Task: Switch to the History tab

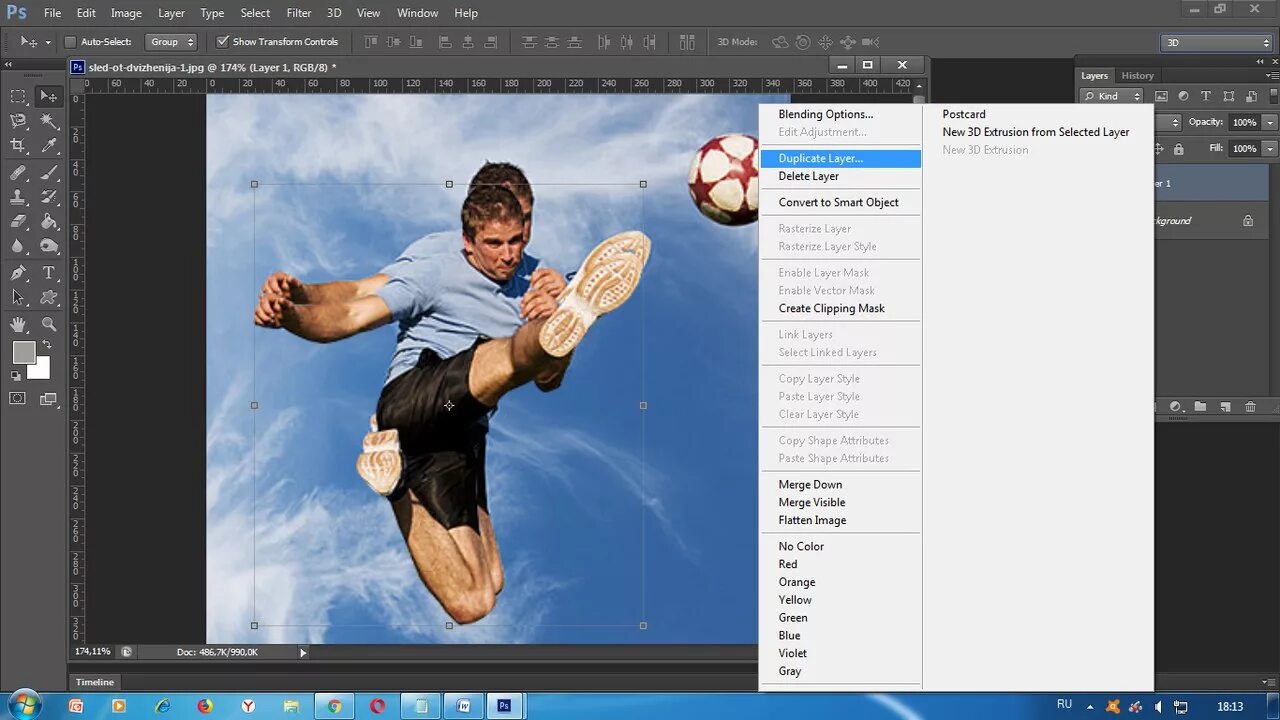Action: (1137, 76)
